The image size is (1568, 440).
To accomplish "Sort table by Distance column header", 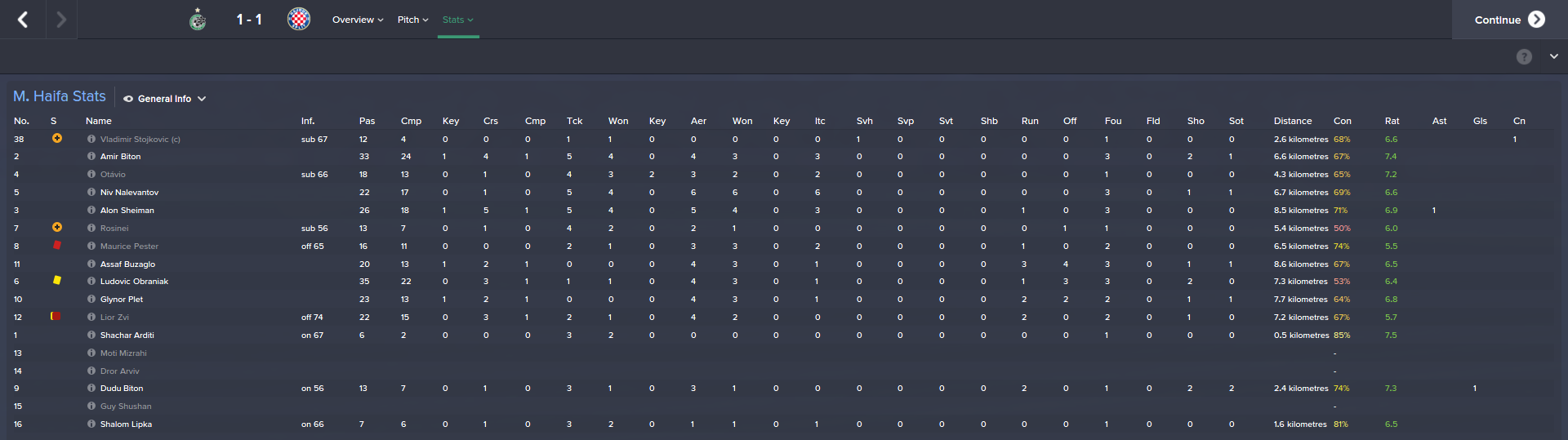I will pyautogui.click(x=1292, y=121).
